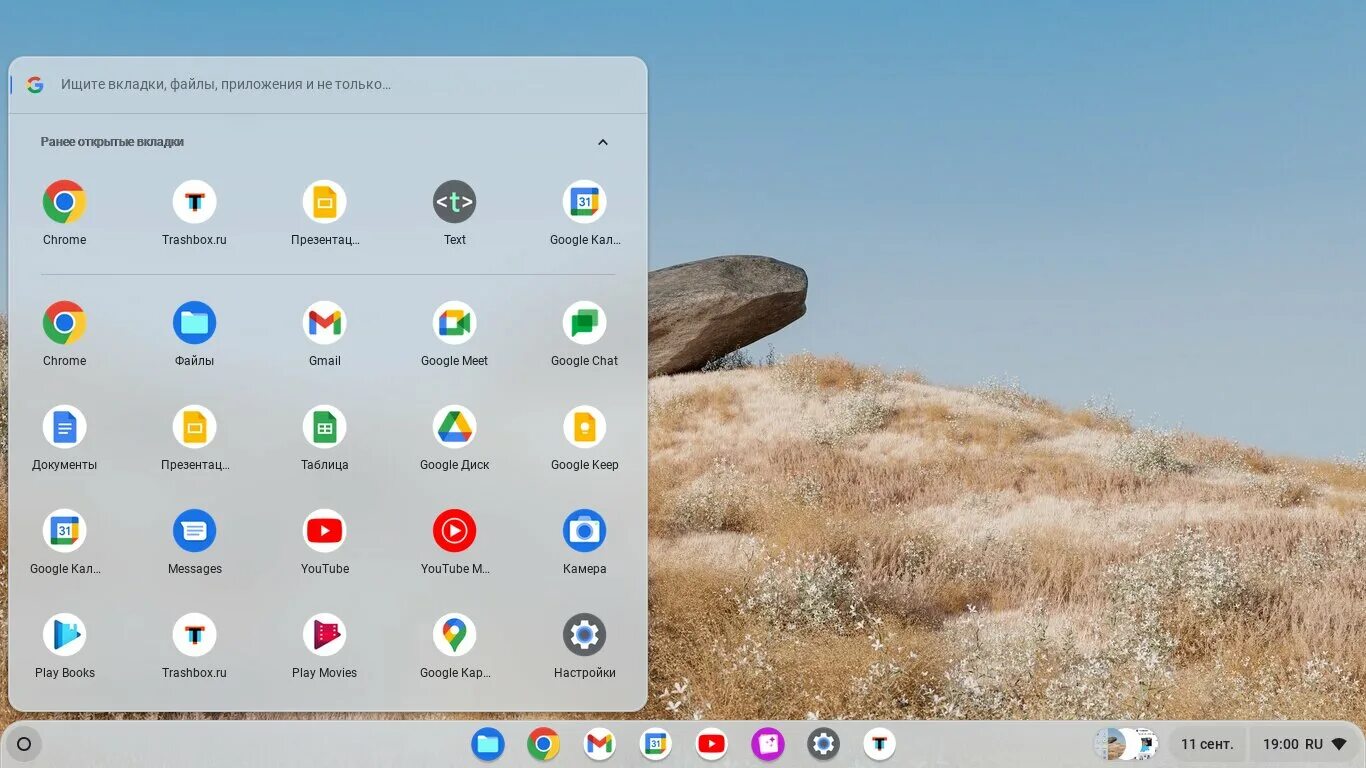
Task: Open Files from the shelf
Action: [x=488, y=744]
